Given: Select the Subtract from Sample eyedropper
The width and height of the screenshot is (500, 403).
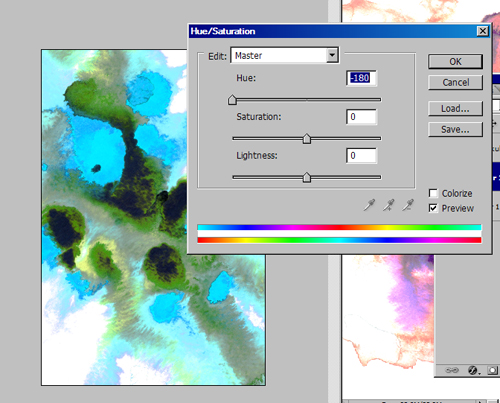Looking at the screenshot, I should coord(408,205).
